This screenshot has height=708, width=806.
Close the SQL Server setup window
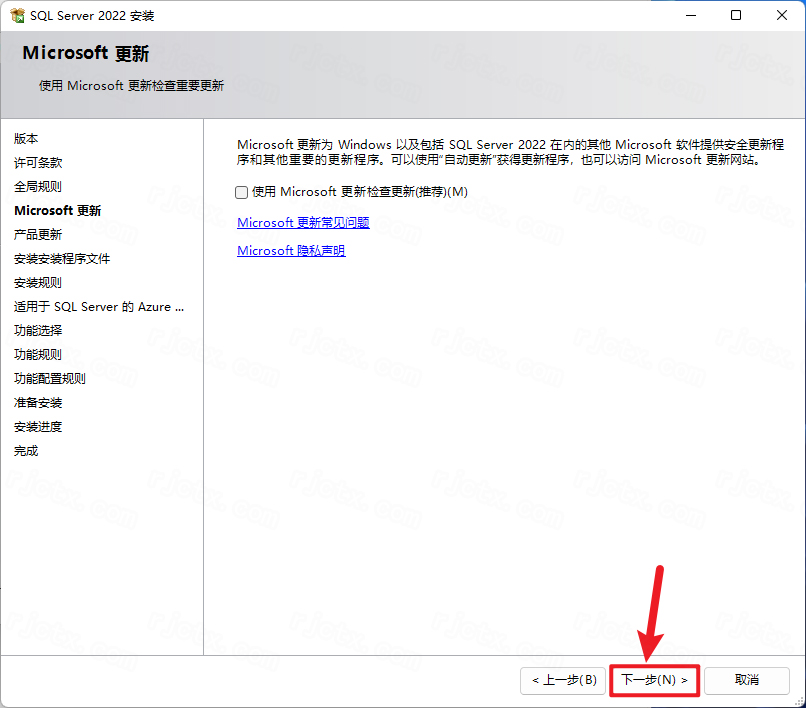(x=782, y=15)
